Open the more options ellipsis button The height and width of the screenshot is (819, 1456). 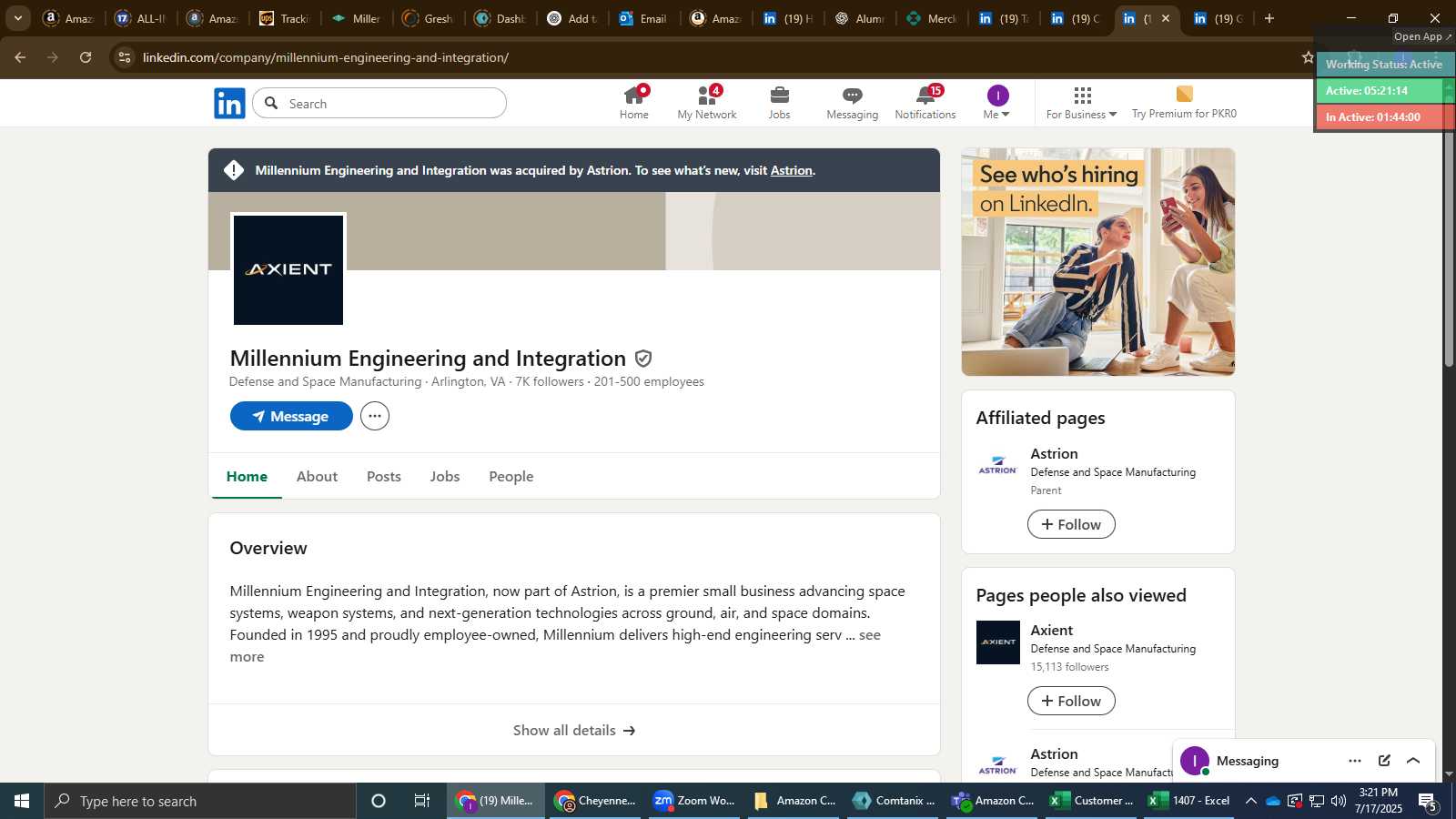point(375,416)
